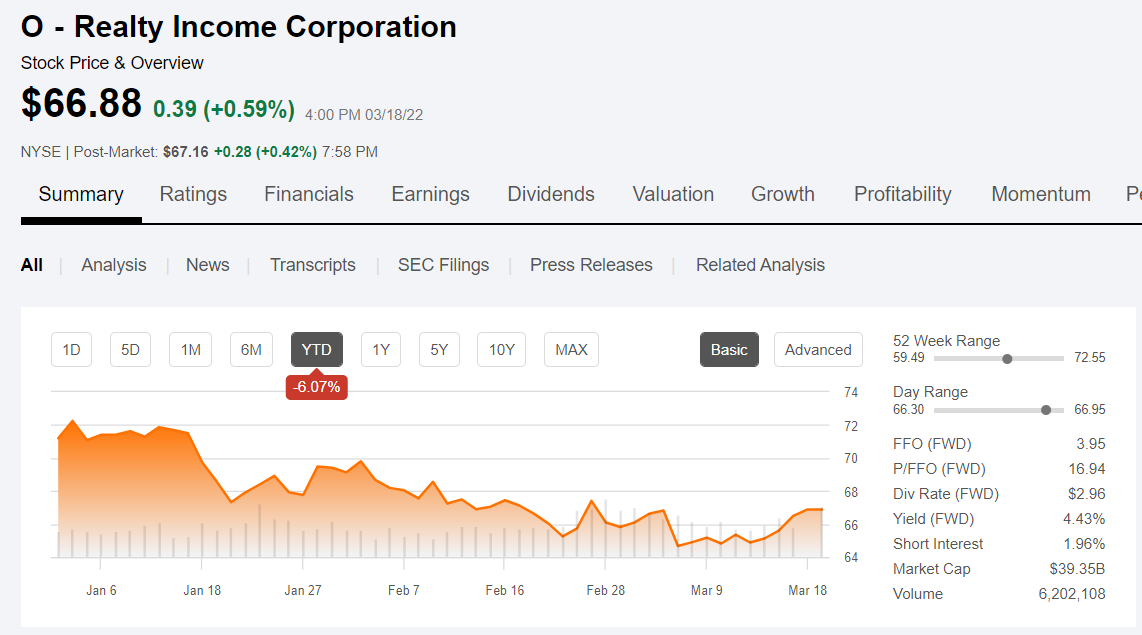Switch chart to Advanced mode
This screenshot has height=635, width=1142.
[818, 350]
